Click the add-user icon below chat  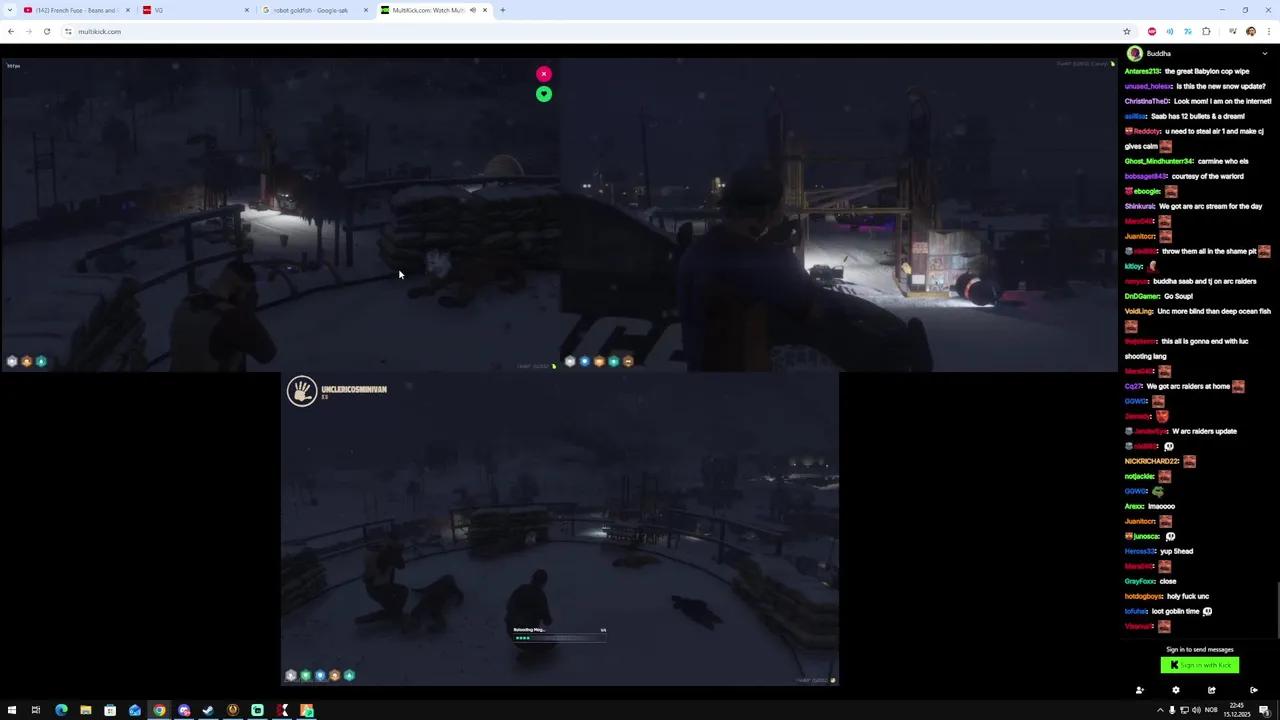click(1139, 690)
